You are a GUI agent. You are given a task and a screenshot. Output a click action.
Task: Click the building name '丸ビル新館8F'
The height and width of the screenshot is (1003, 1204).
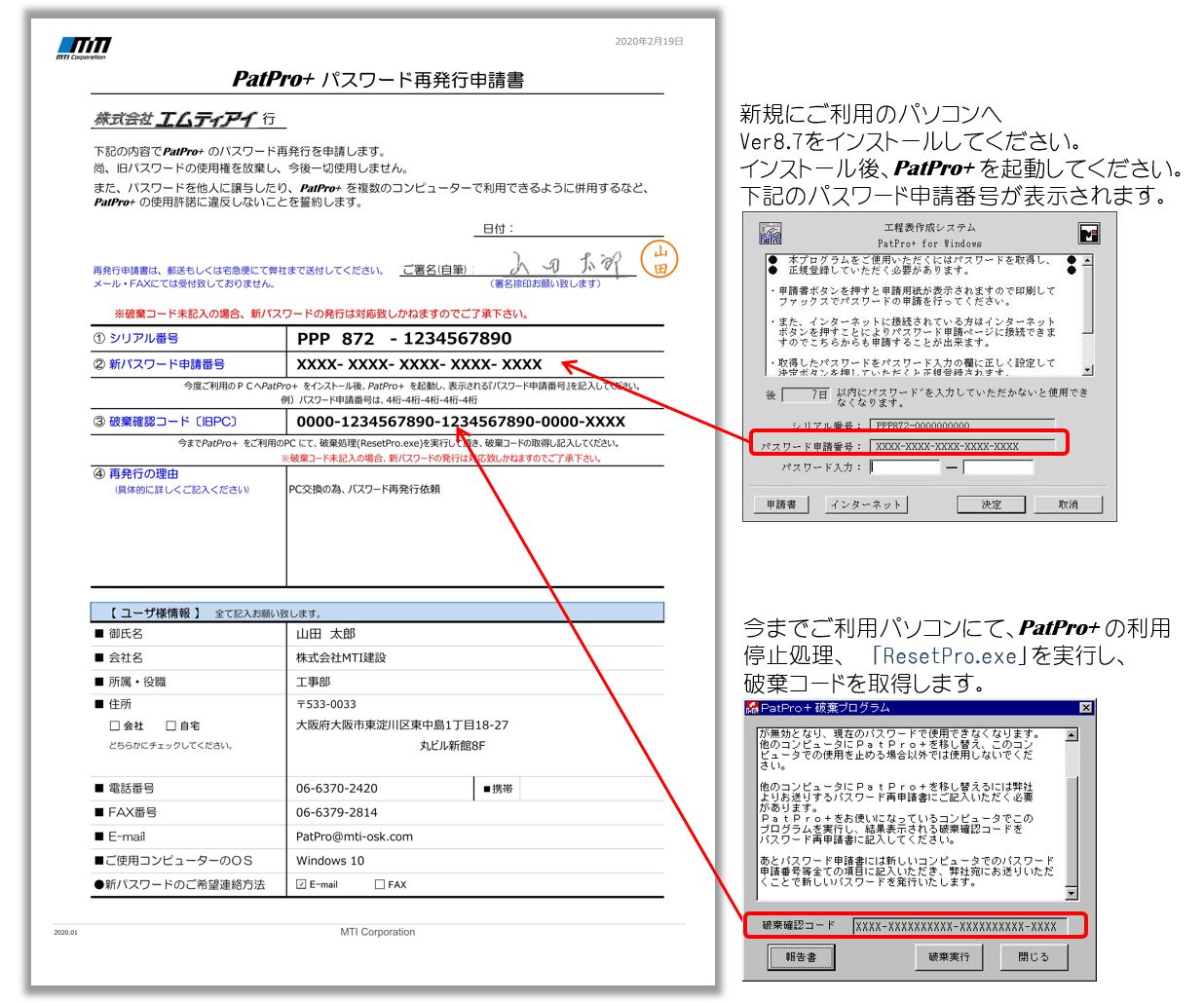tap(452, 746)
